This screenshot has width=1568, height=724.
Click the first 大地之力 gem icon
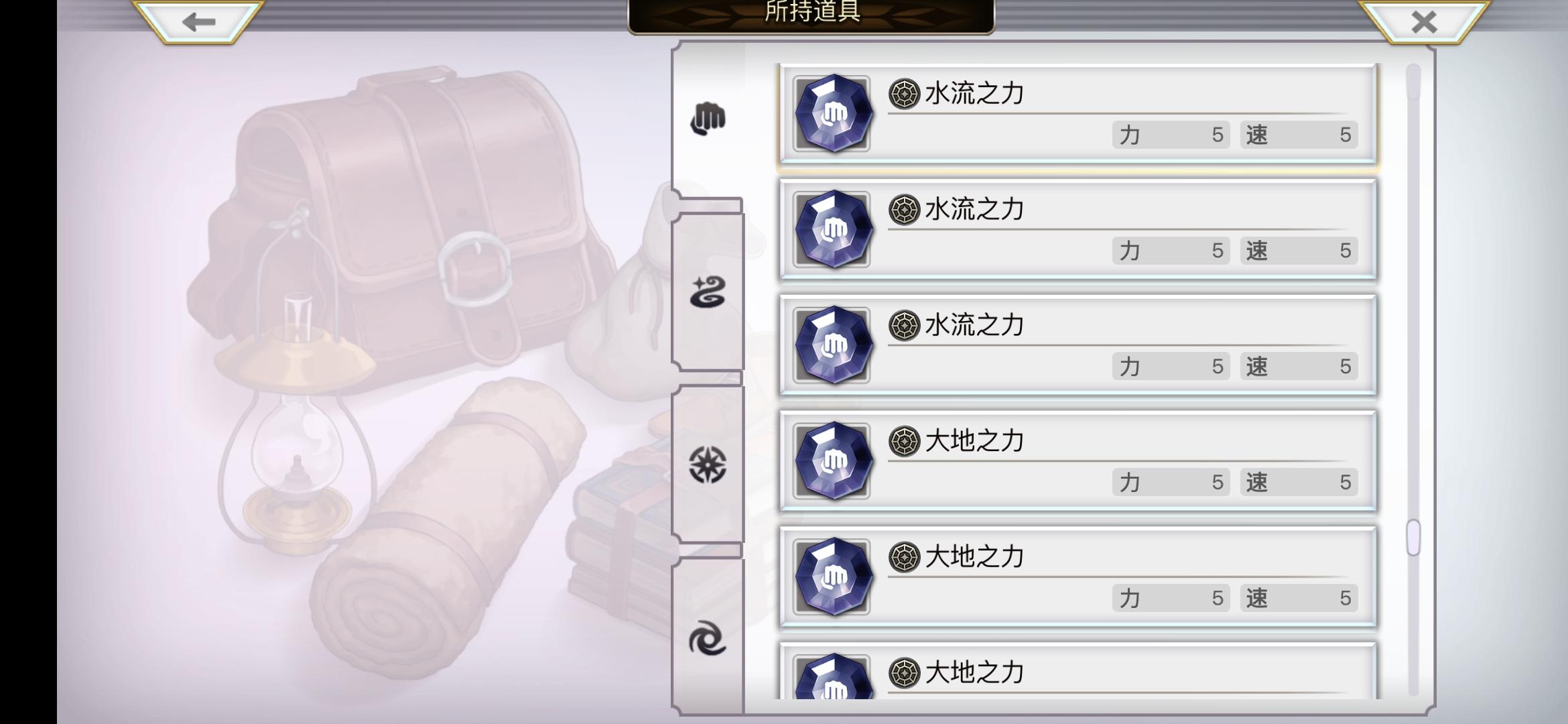click(832, 461)
